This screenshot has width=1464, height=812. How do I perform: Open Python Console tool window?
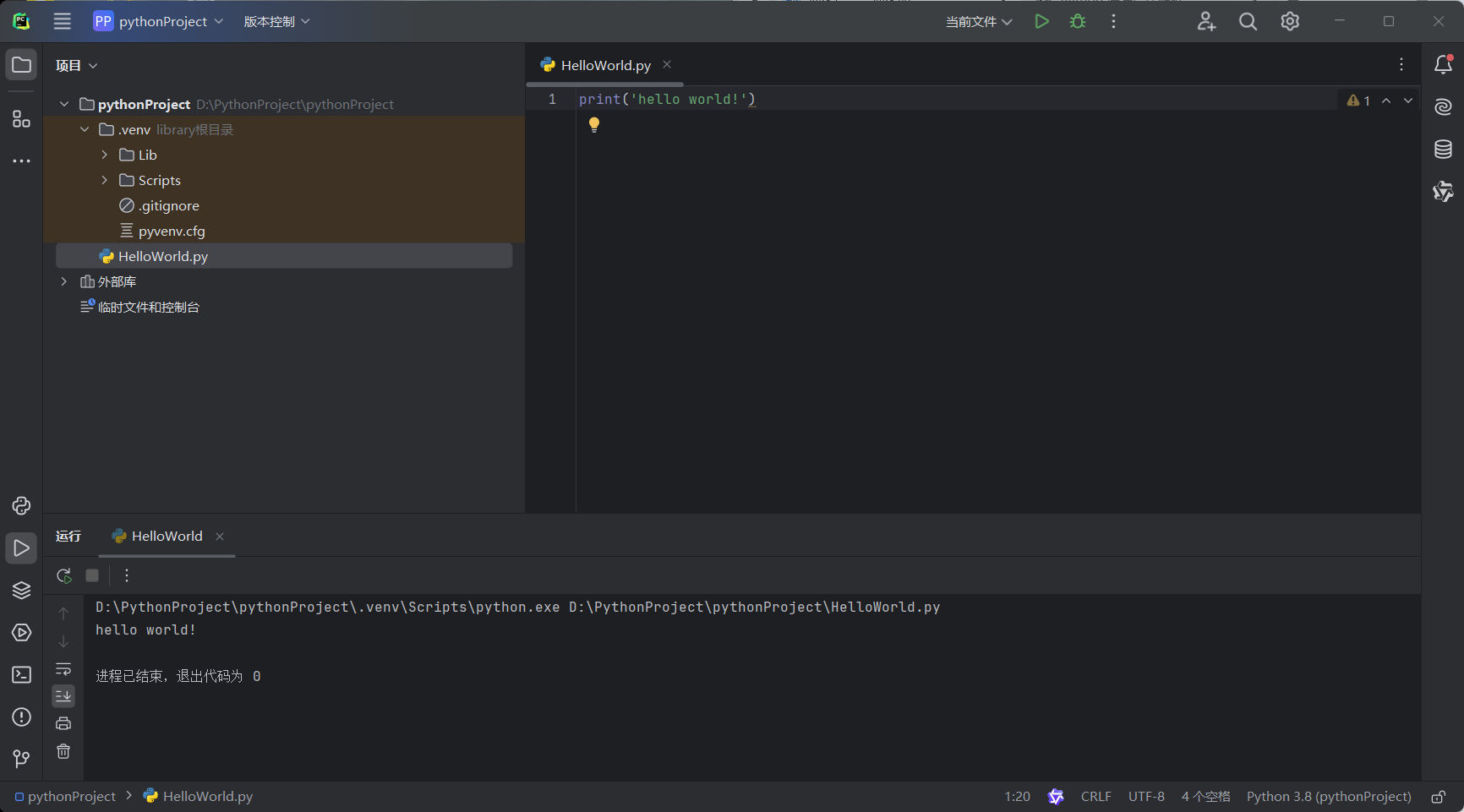point(21,505)
